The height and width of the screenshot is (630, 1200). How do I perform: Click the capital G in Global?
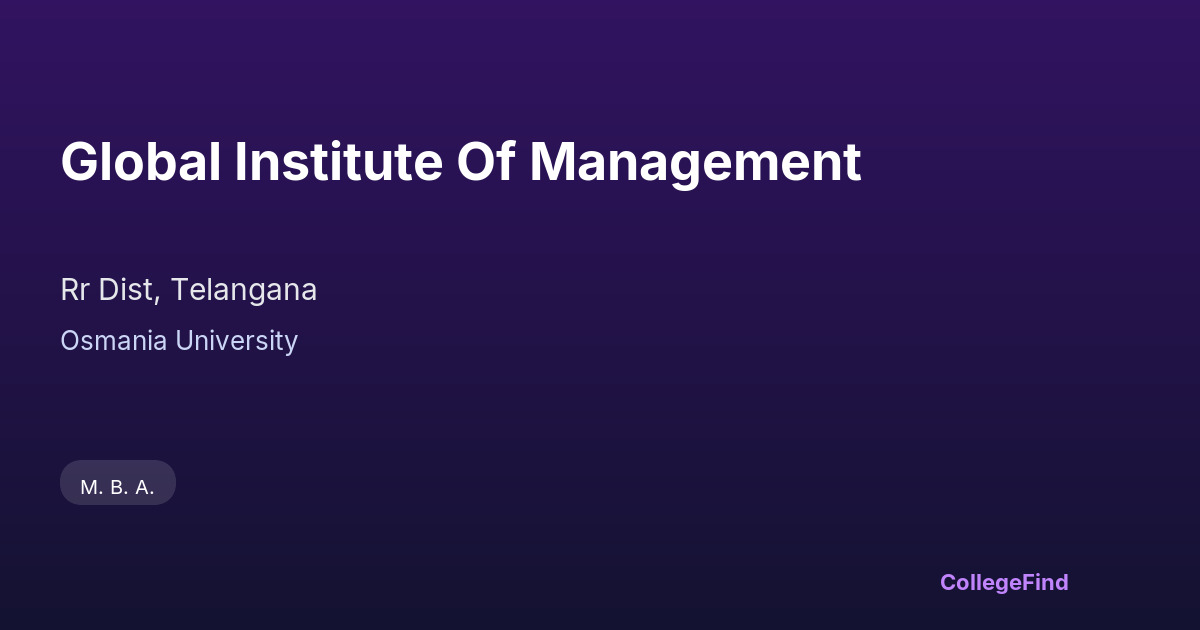78,162
